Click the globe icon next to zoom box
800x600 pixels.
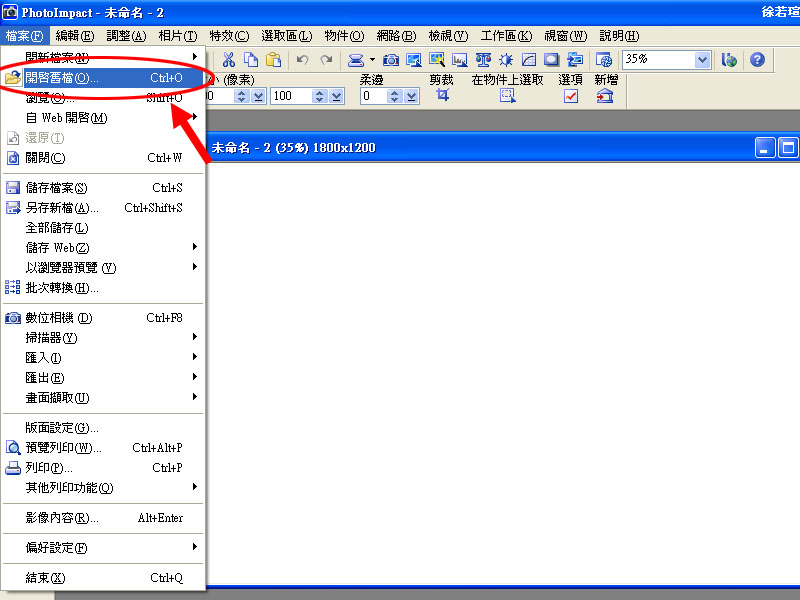click(x=729, y=60)
